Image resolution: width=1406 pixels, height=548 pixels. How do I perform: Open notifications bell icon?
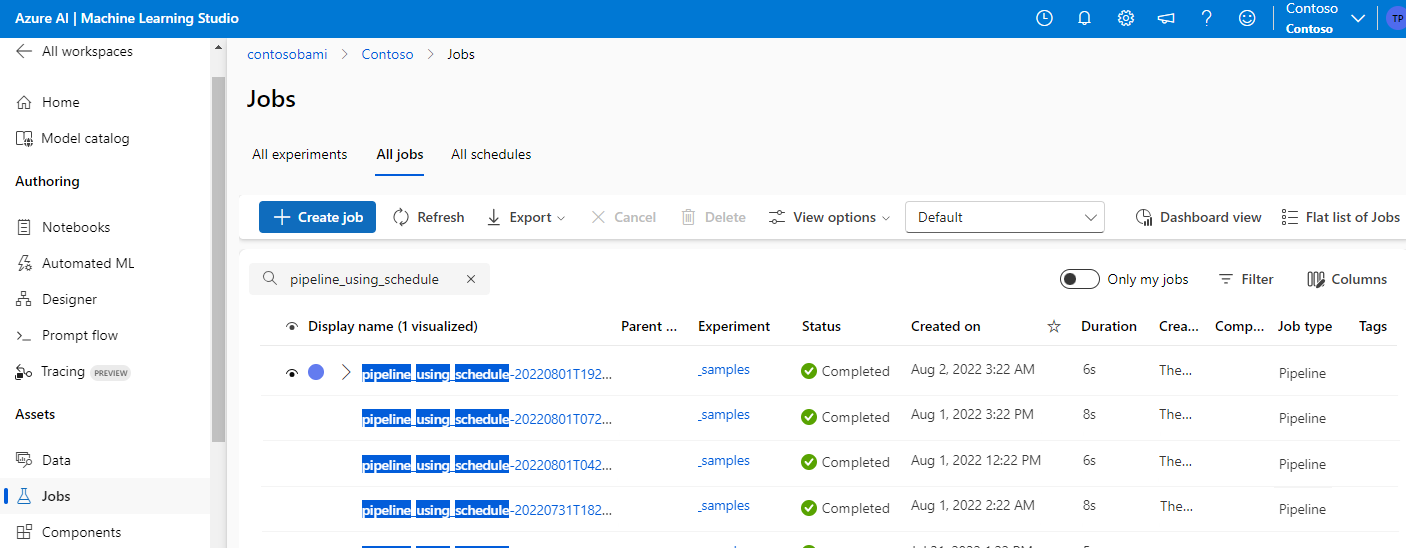pos(1084,18)
